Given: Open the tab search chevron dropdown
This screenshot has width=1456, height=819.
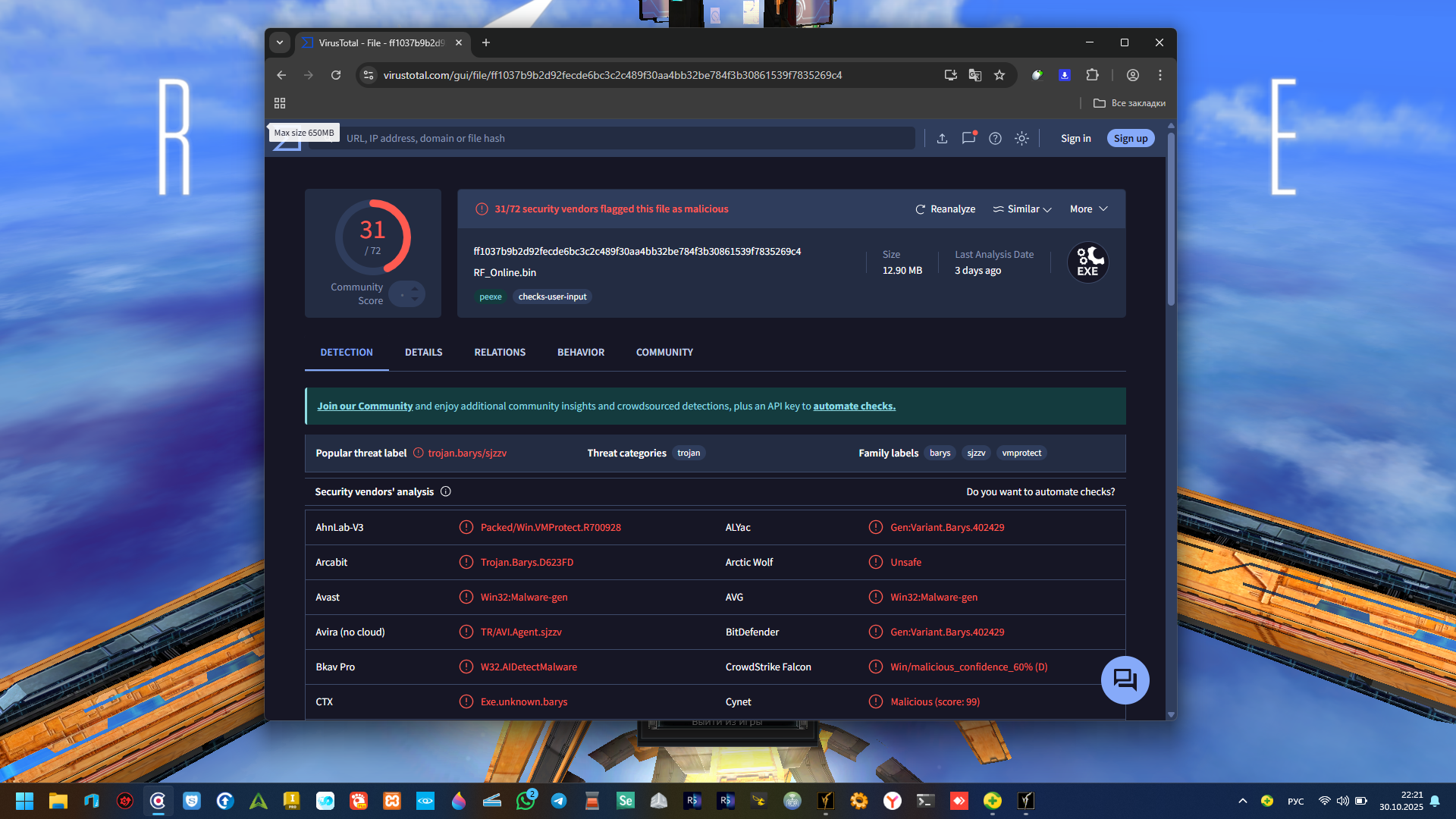Looking at the screenshot, I should pyautogui.click(x=280, y=42).
